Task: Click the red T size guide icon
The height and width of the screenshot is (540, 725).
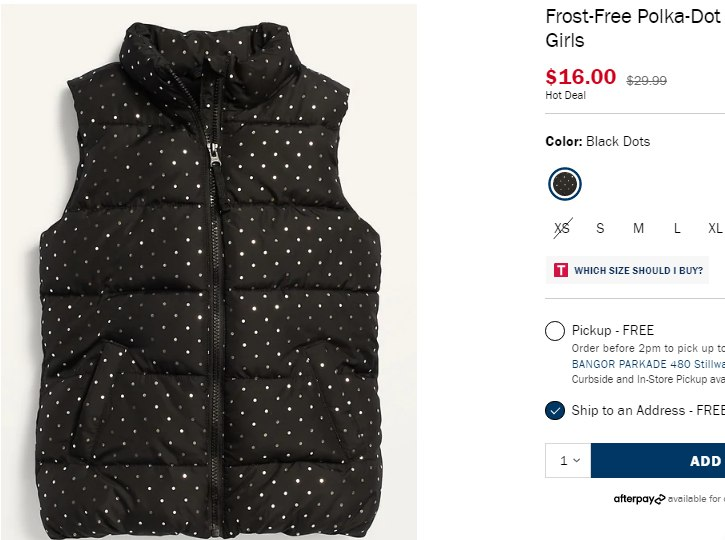Action: (x=561, y=270)
